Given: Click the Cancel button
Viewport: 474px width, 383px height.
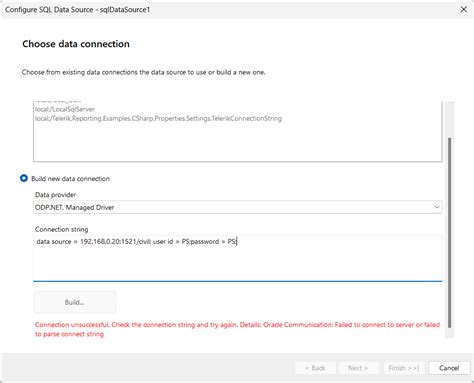Looking at the screenshot, I should tap(449, 368).
